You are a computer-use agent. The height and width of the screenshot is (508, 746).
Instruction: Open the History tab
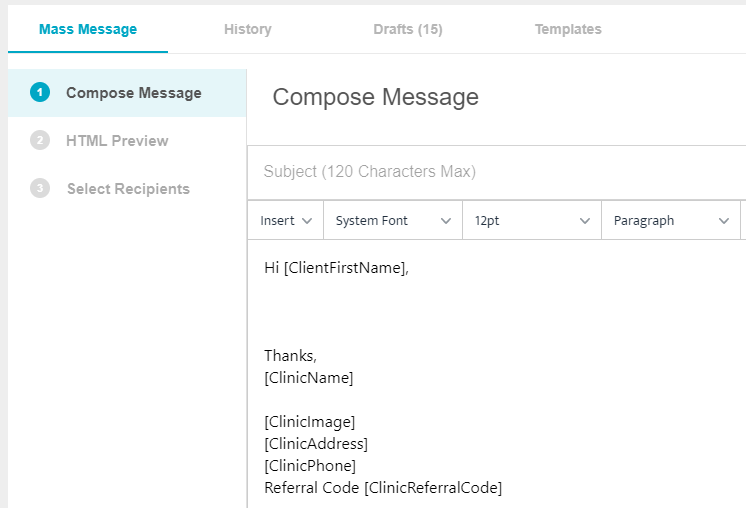pos(248,29)
